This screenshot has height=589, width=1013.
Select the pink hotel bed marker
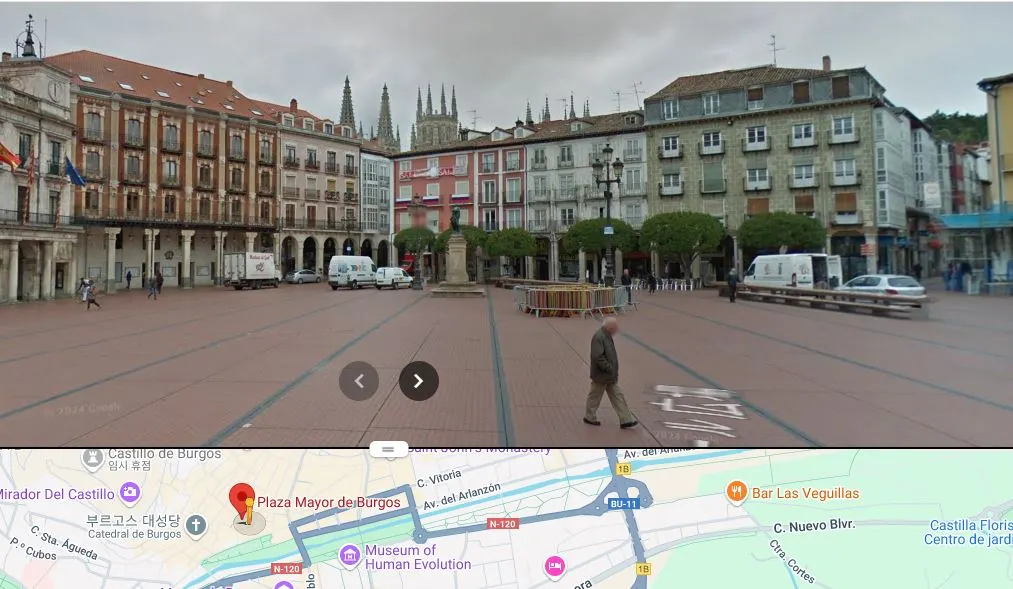(x=554, y=566)
